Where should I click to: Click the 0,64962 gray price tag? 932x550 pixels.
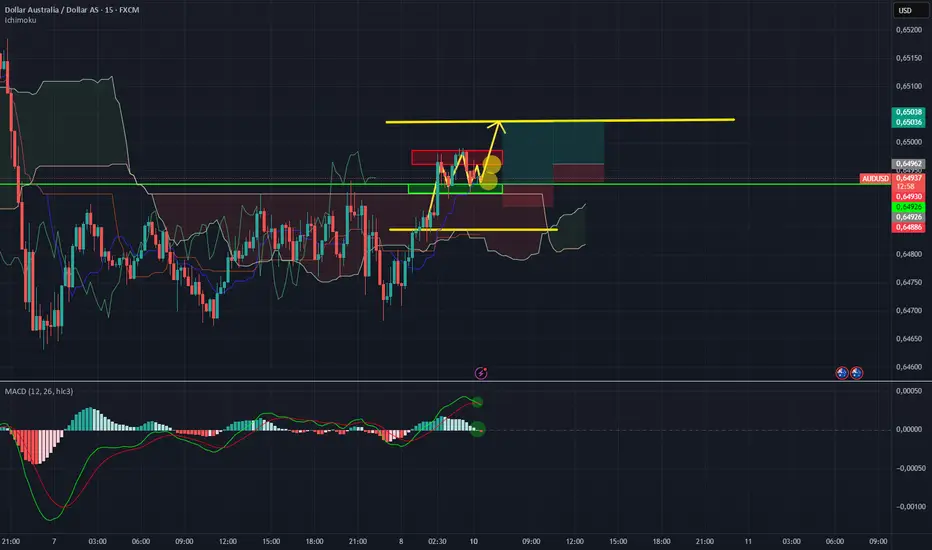click(x=908, y=164)
